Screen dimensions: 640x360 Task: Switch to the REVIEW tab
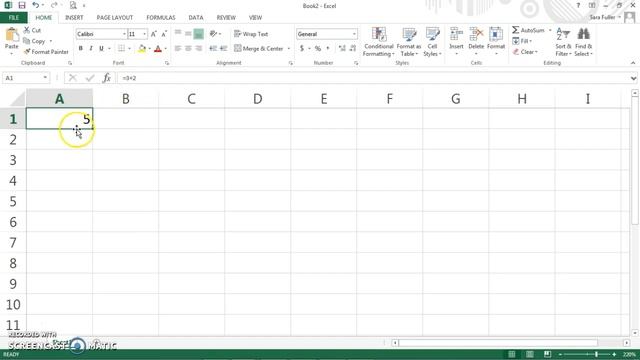click(226, 18)
